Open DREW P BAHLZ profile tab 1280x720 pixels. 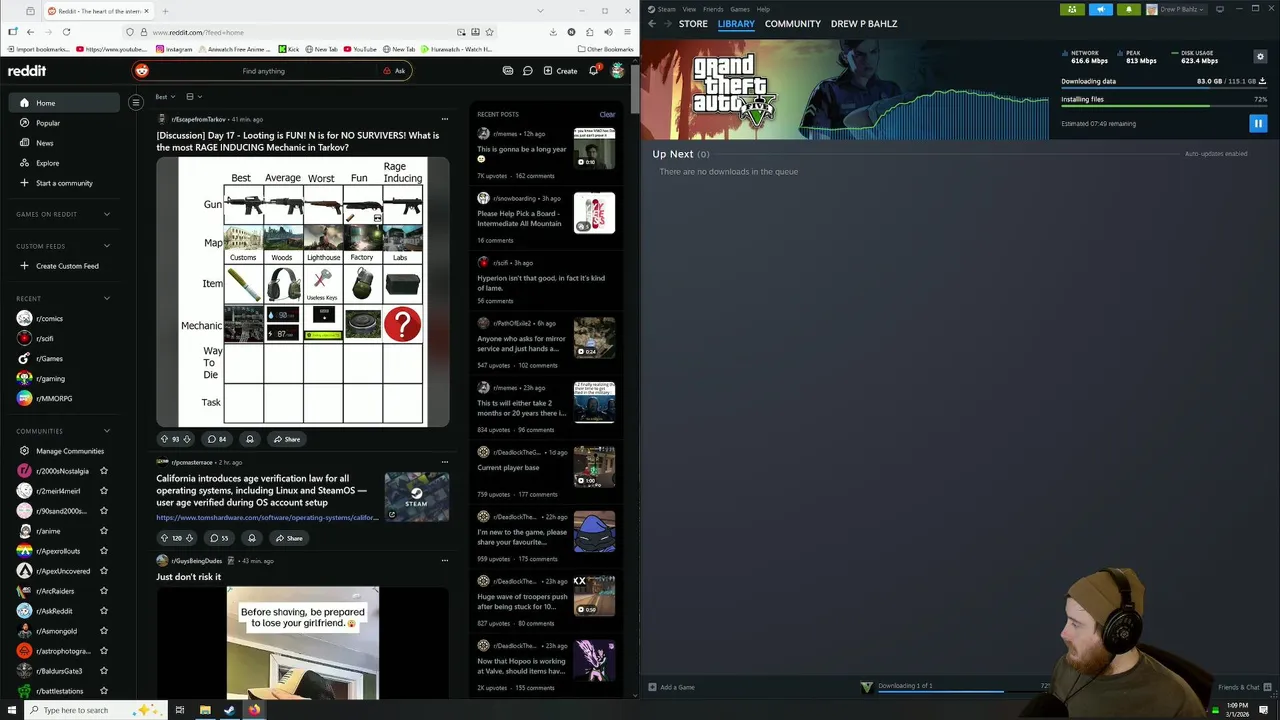click(864, 23)
